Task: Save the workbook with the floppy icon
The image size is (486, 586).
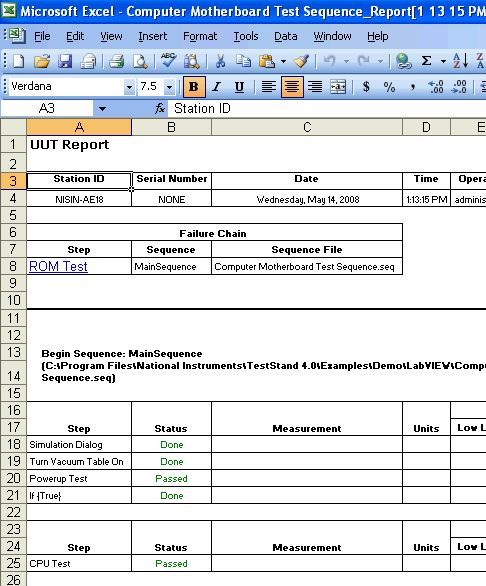Action: 65,61
